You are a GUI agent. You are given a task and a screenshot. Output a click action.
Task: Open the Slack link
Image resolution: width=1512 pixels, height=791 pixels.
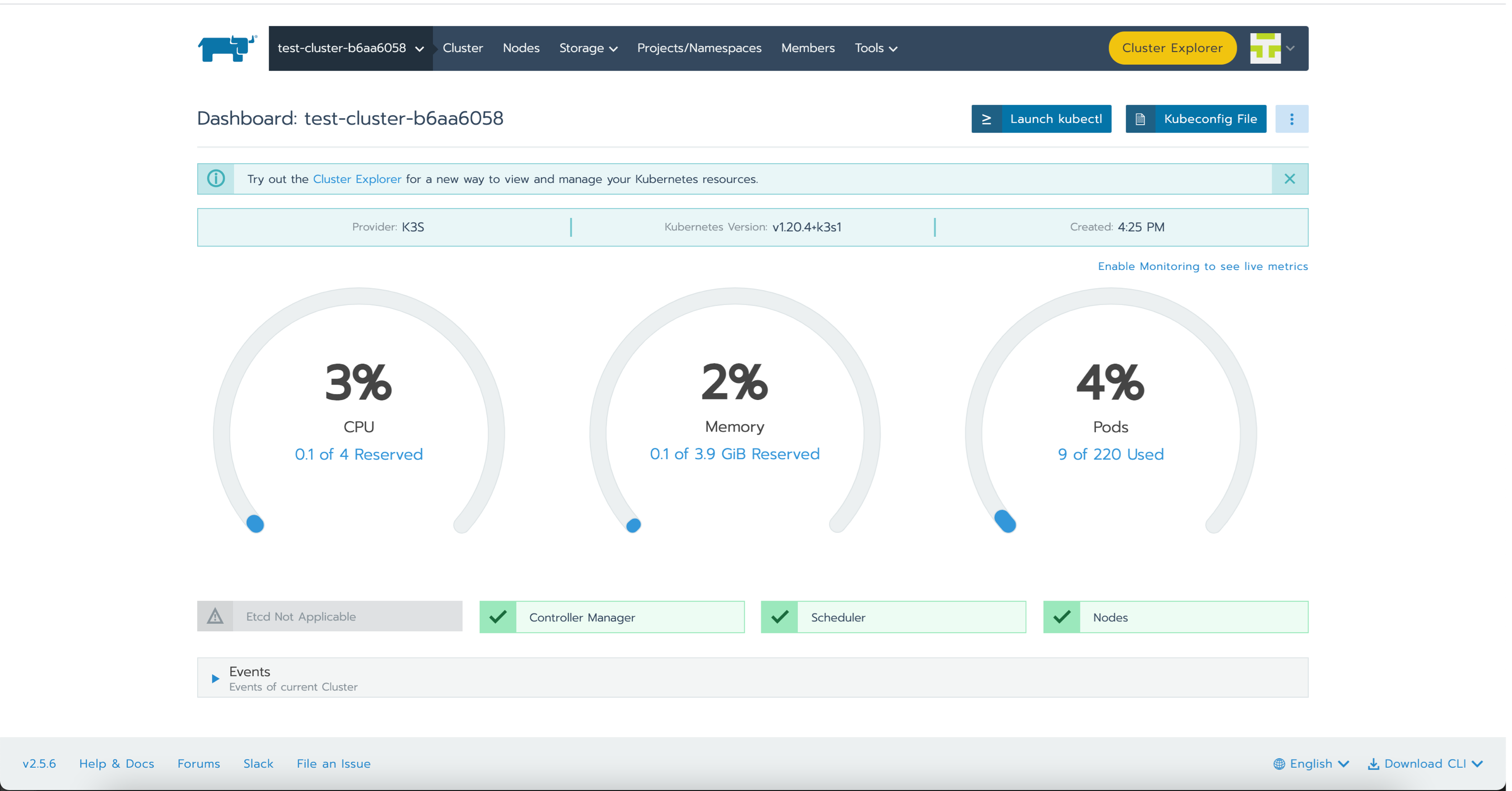click(x=258, y=763)
